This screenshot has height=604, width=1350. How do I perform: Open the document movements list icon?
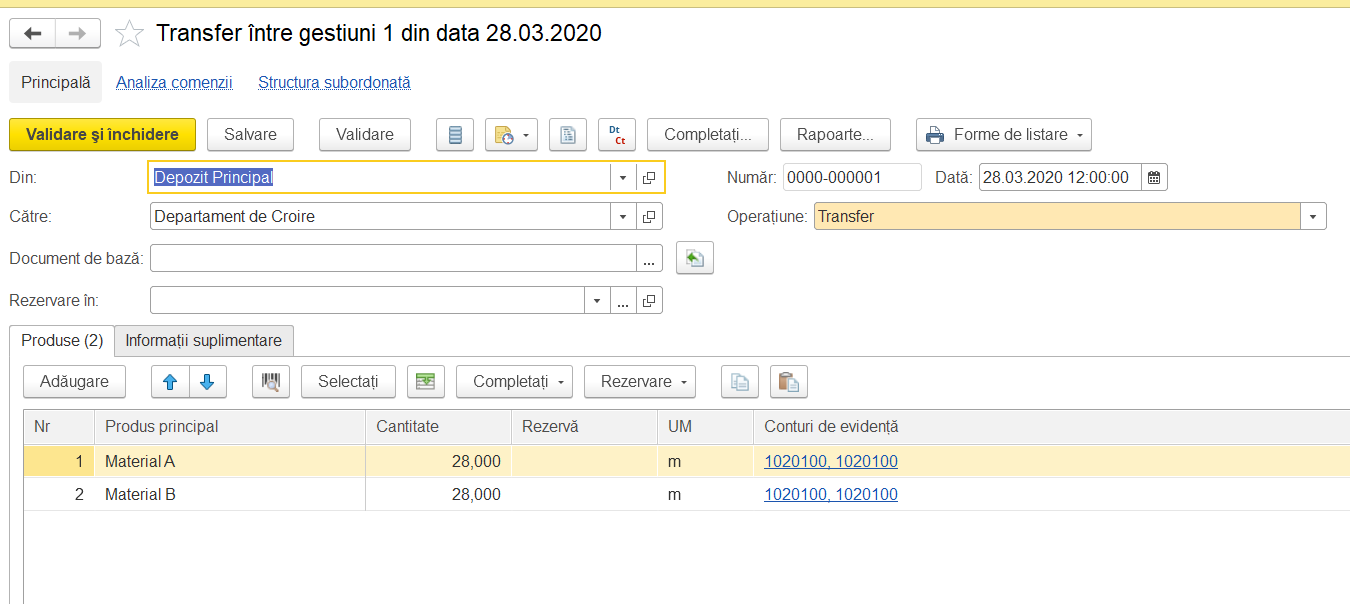coord(455,135)
